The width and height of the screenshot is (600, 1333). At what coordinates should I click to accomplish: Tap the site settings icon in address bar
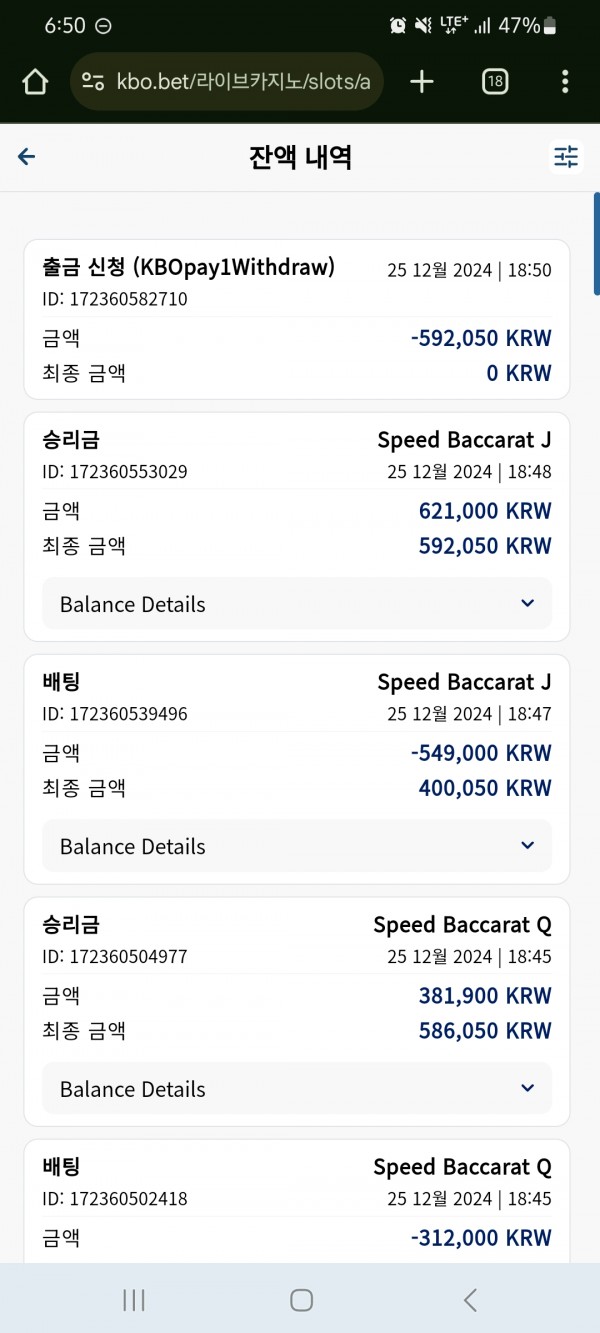click(x=93, y=82)
